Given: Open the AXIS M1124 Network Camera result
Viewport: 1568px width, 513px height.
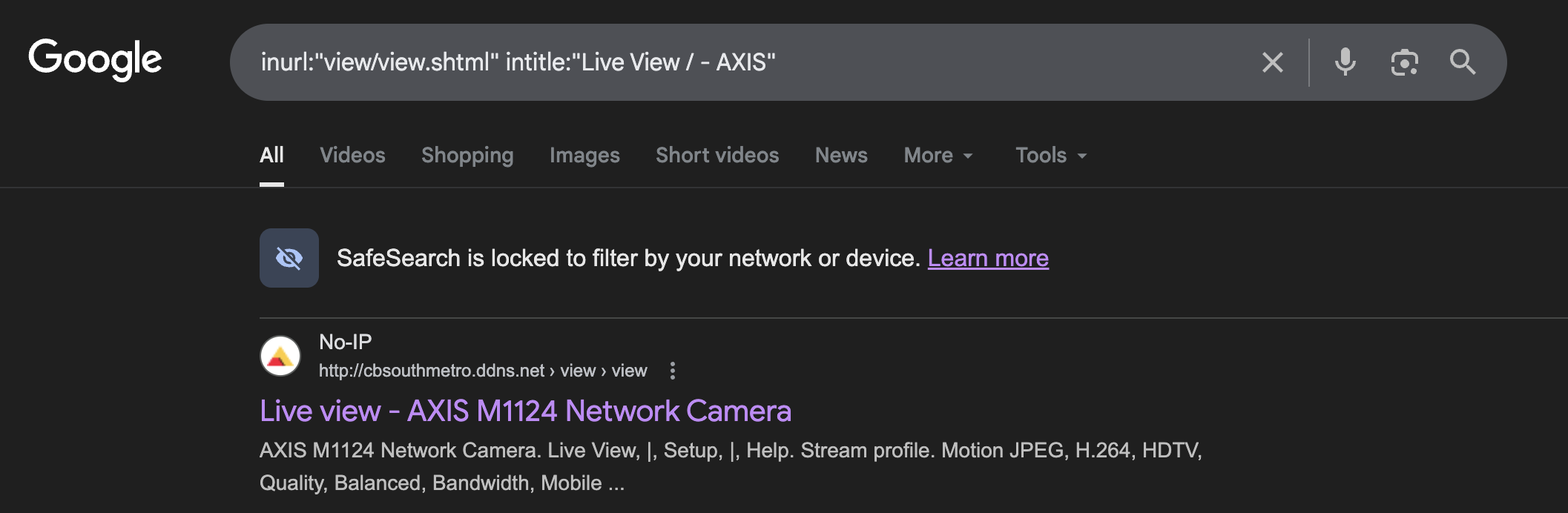Looking at the screenshot, I should tap(525, 411).
